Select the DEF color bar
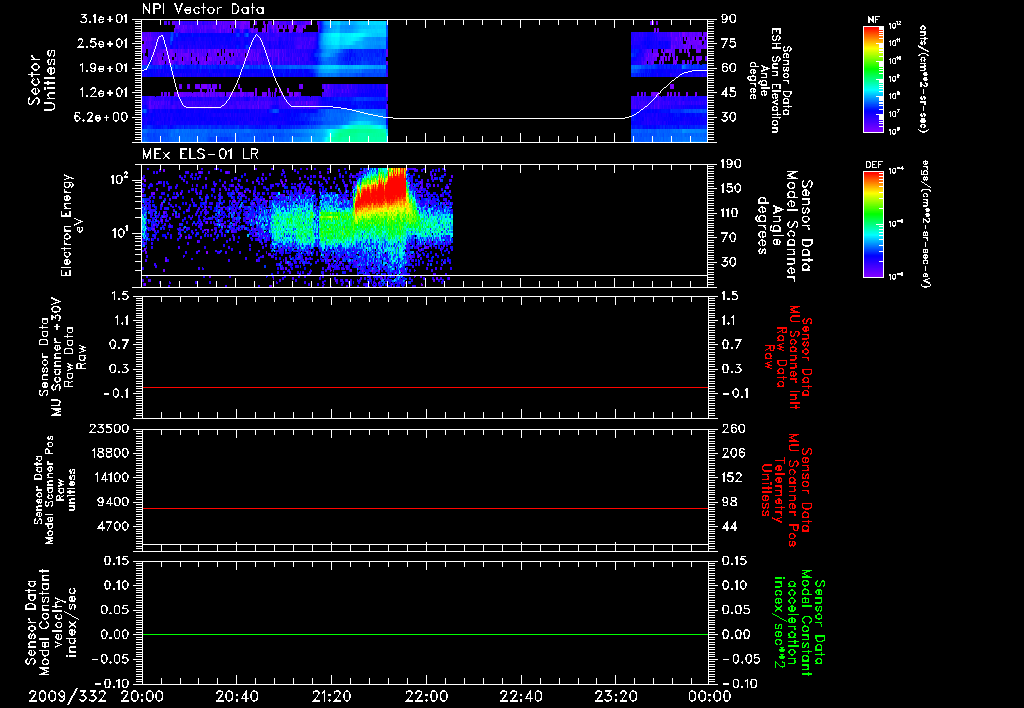The image size is (1024, 708). click(873, 224)
